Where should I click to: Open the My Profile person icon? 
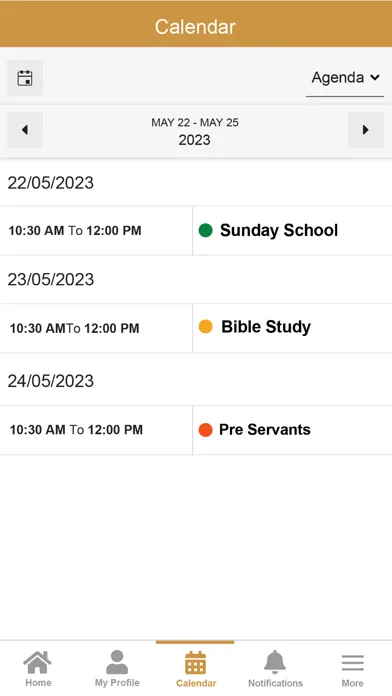click(x=117, y=662)
